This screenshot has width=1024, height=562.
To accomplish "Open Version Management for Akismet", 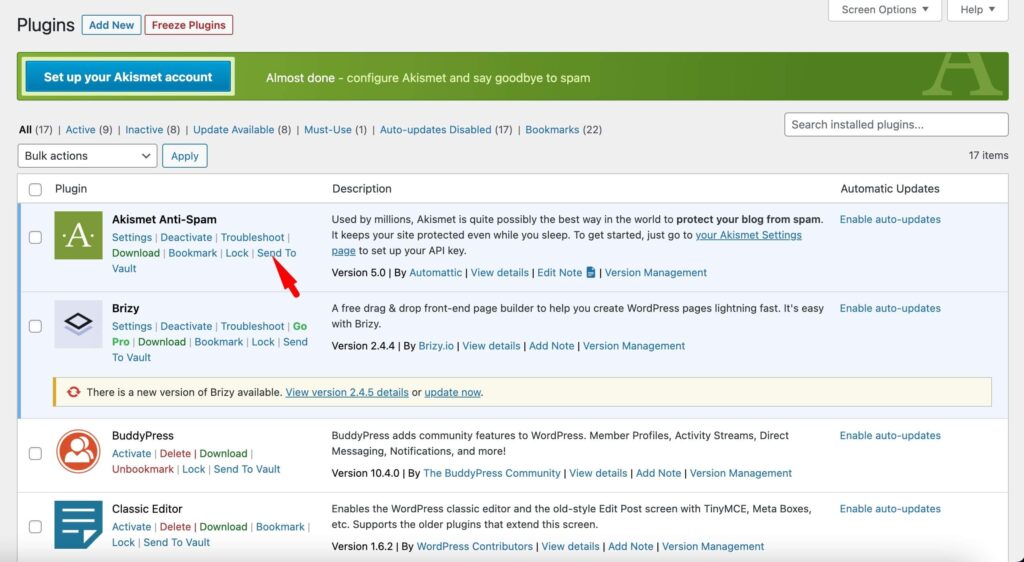I will point(656,273).
